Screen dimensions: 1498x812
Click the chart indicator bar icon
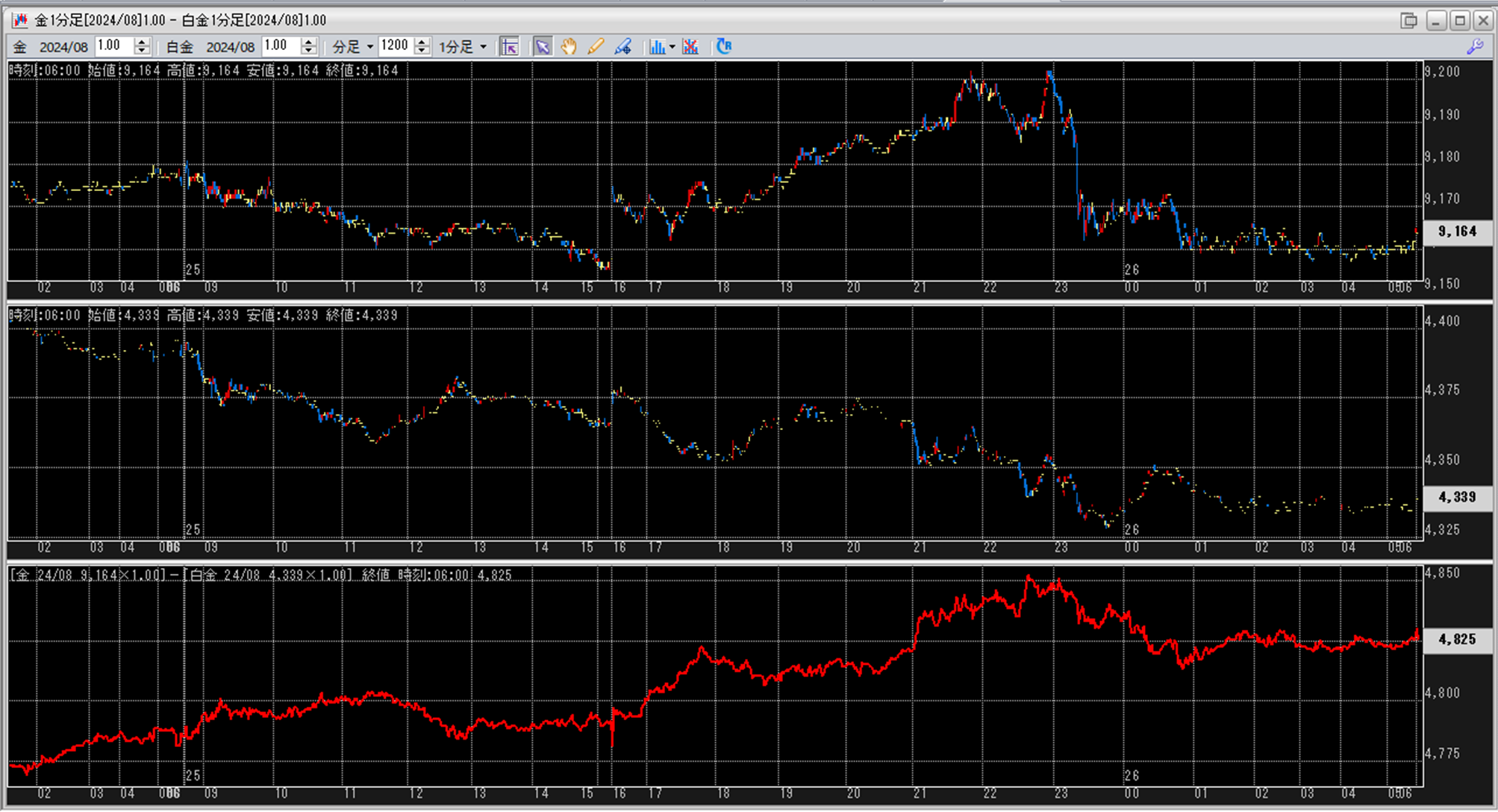tap(657, 47)
